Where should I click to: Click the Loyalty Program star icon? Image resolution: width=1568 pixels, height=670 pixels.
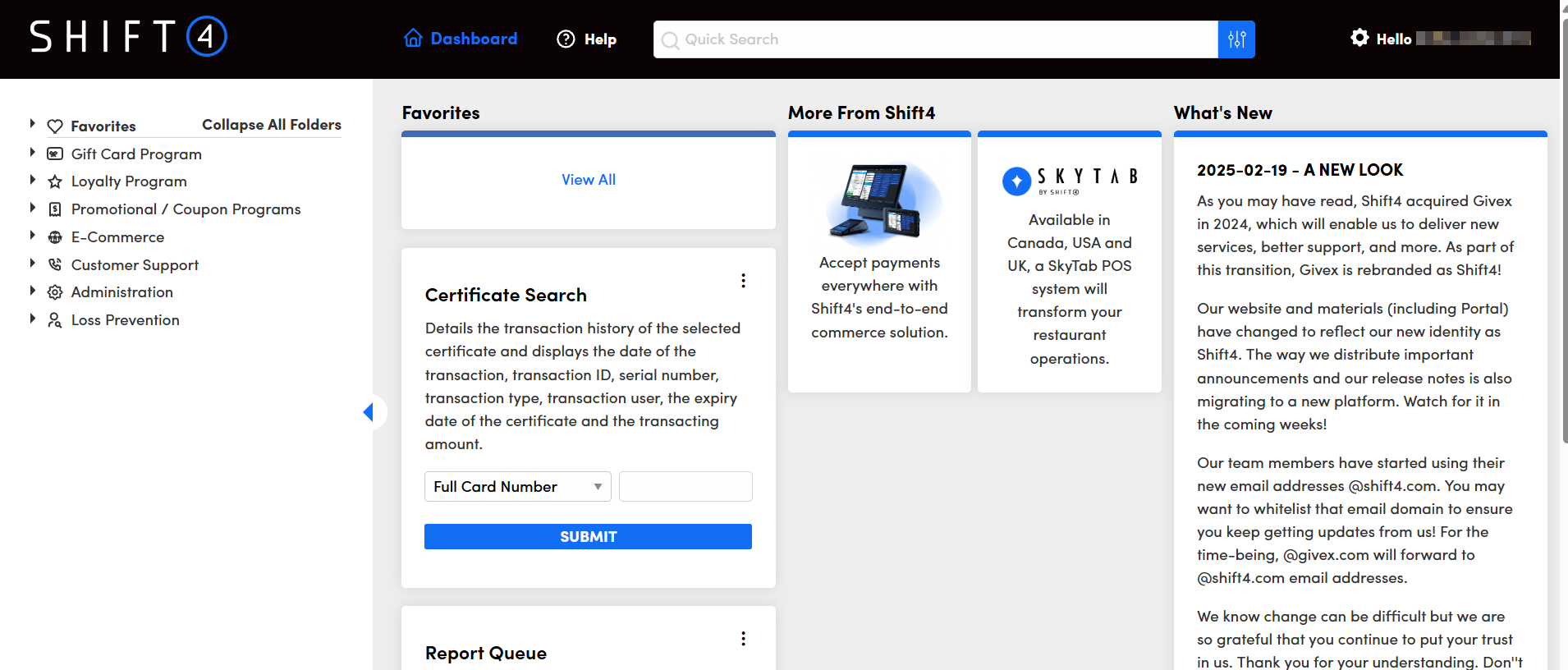(55, 181)
